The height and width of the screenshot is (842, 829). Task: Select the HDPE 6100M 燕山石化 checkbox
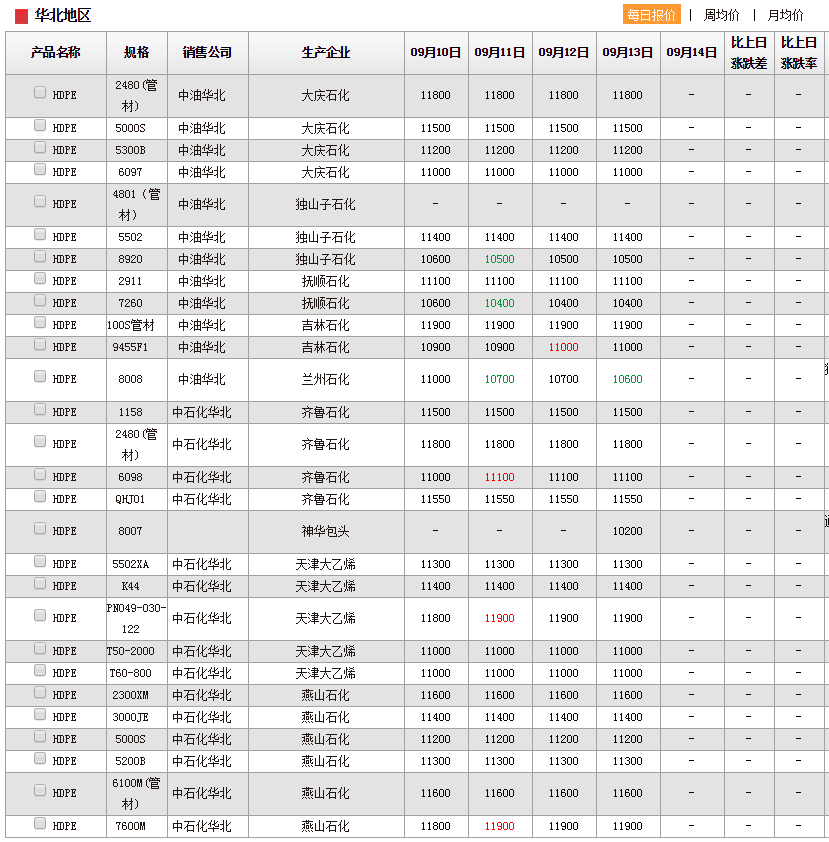click(x=40, y=790)
